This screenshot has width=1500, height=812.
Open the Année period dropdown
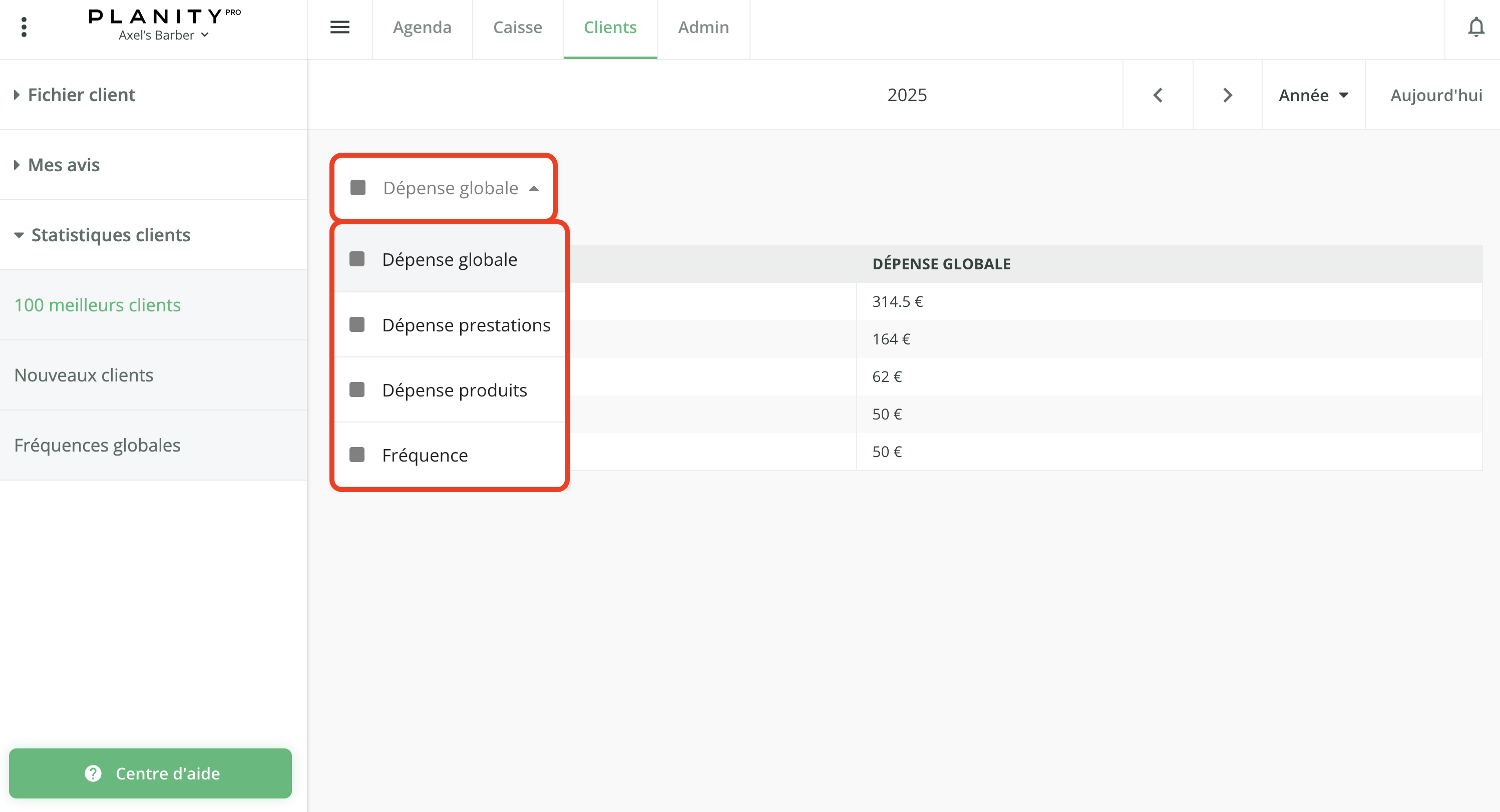click(x=1313, y=95)
